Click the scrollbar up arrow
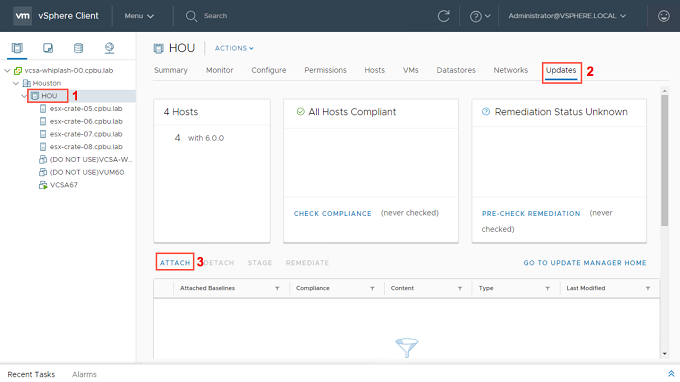This screenshot has height=382, width=680. [x=664, y=91]
